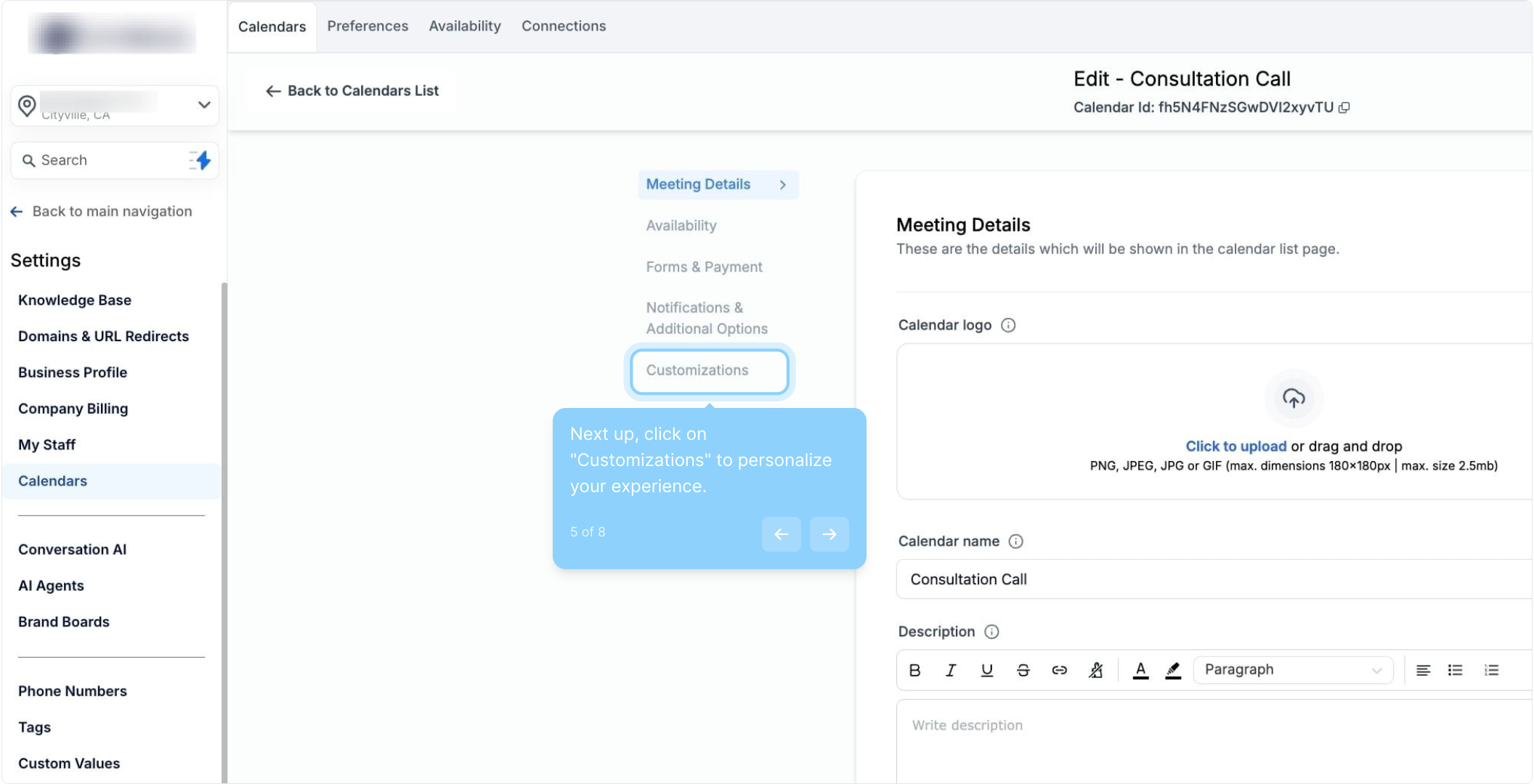
Task: Click the strikethrough formatting icon
Action: 1023,670
